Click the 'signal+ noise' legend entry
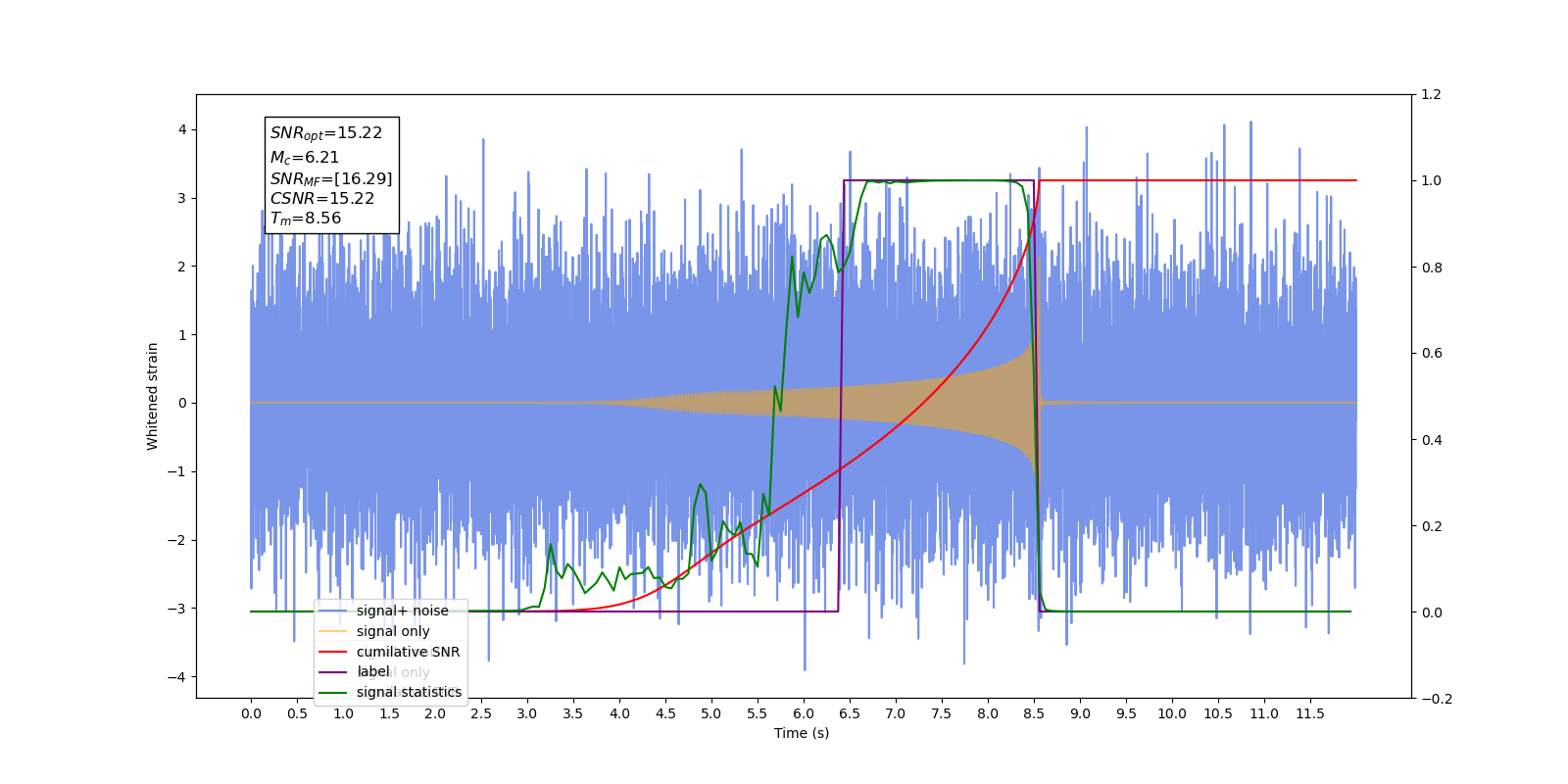 click(383, 611)
